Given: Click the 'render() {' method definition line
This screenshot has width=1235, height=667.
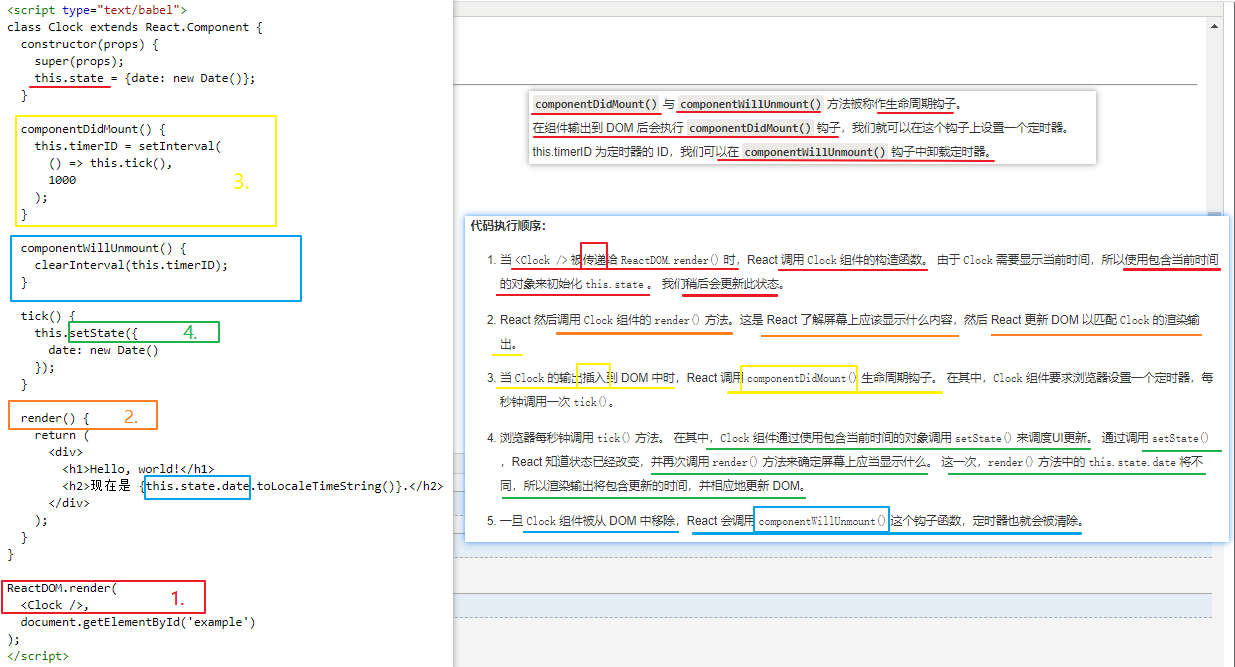Looking at the screenshot, I should [x=55, y=418].
